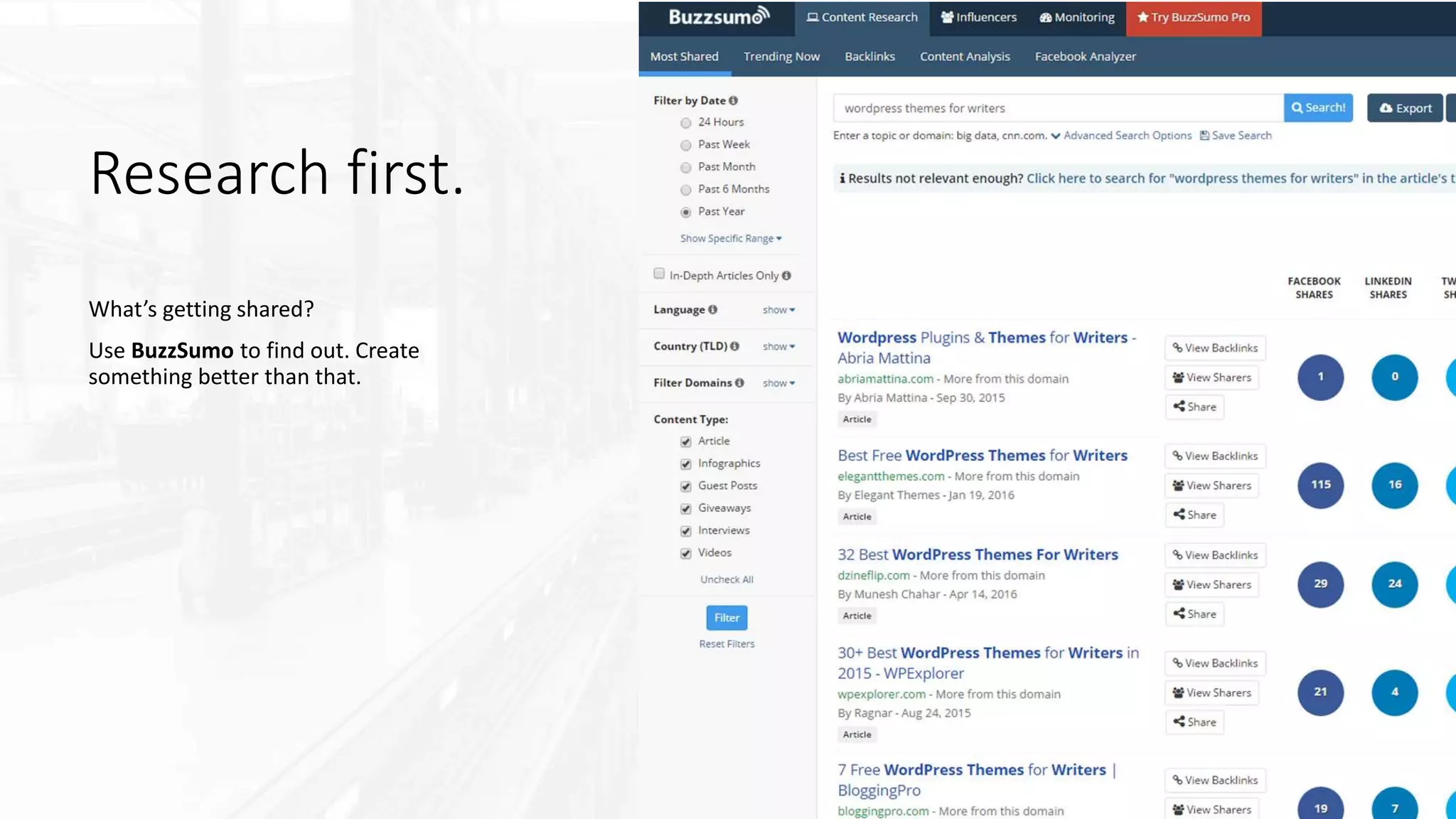View Backlinks for Elegant Themes article
The image size is (1456, 819).
tap(1215, 456)
